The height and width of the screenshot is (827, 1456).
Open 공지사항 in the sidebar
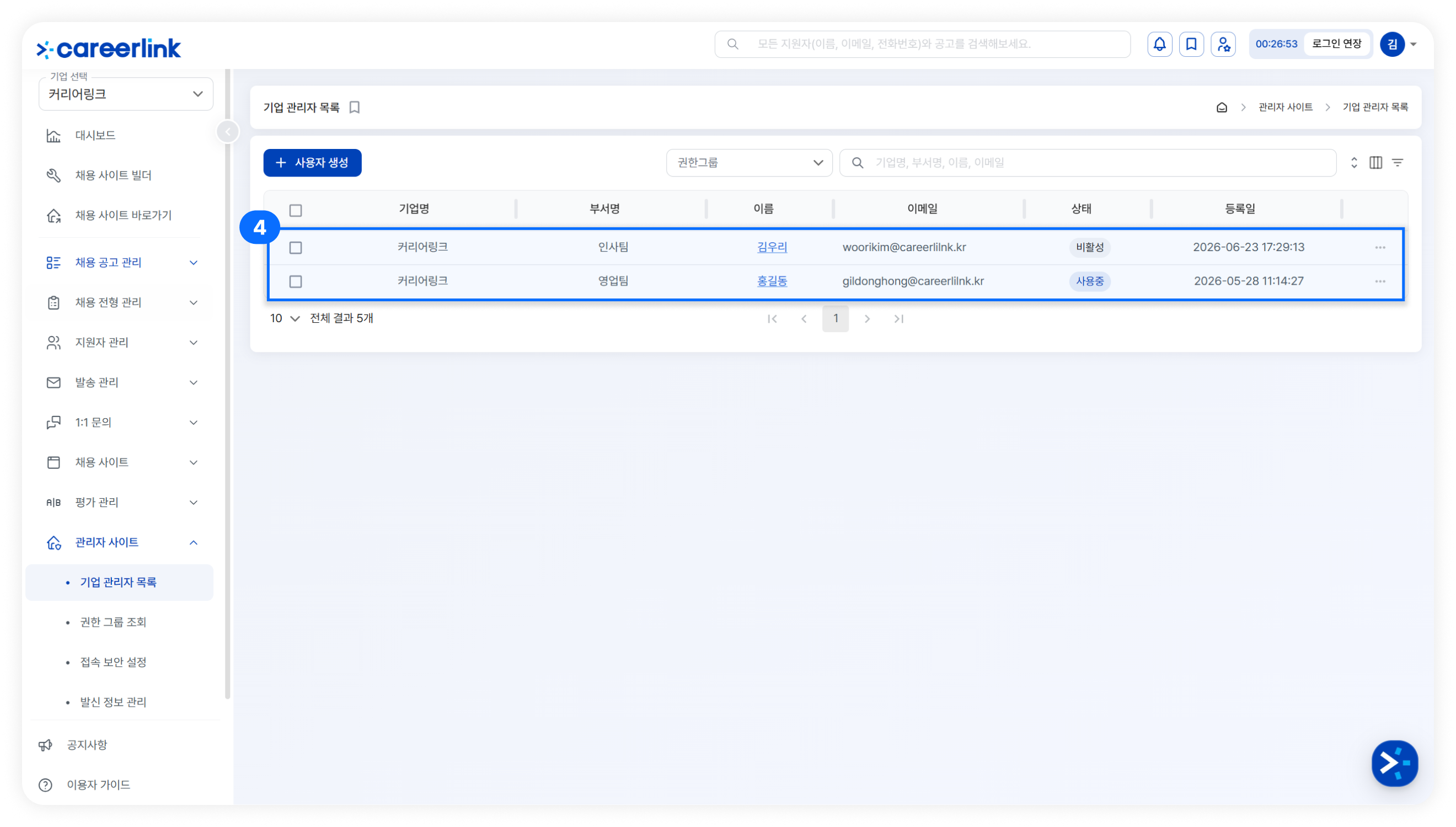click(x=86, y=745)
